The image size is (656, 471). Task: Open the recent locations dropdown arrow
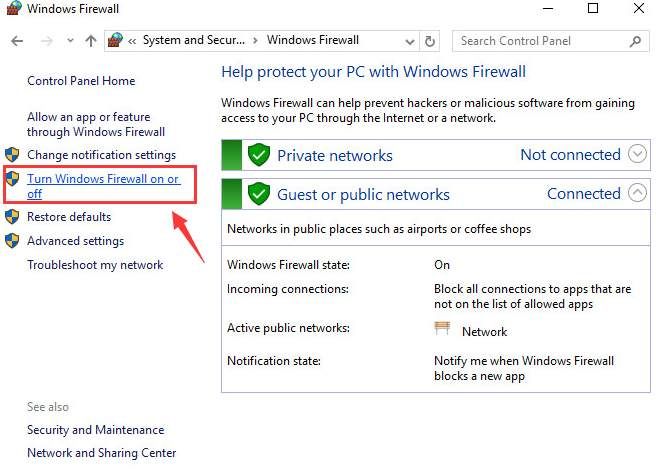(x=69, y=42)
